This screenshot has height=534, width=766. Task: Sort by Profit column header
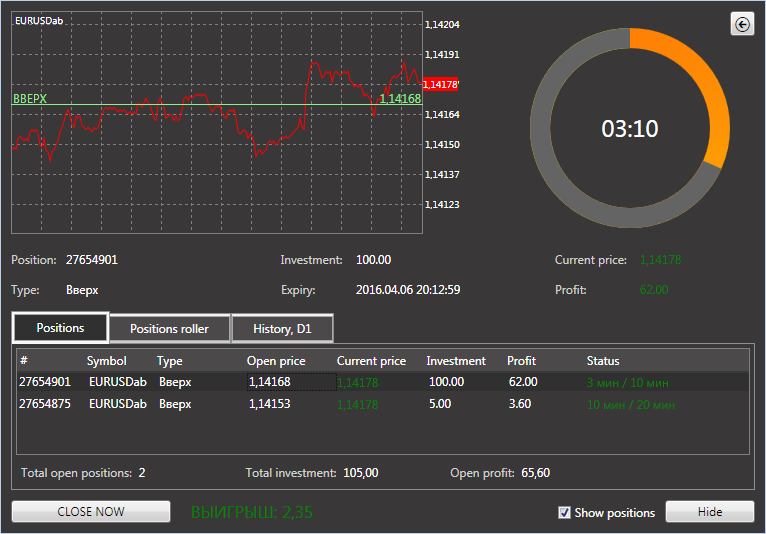pos(521,361)
